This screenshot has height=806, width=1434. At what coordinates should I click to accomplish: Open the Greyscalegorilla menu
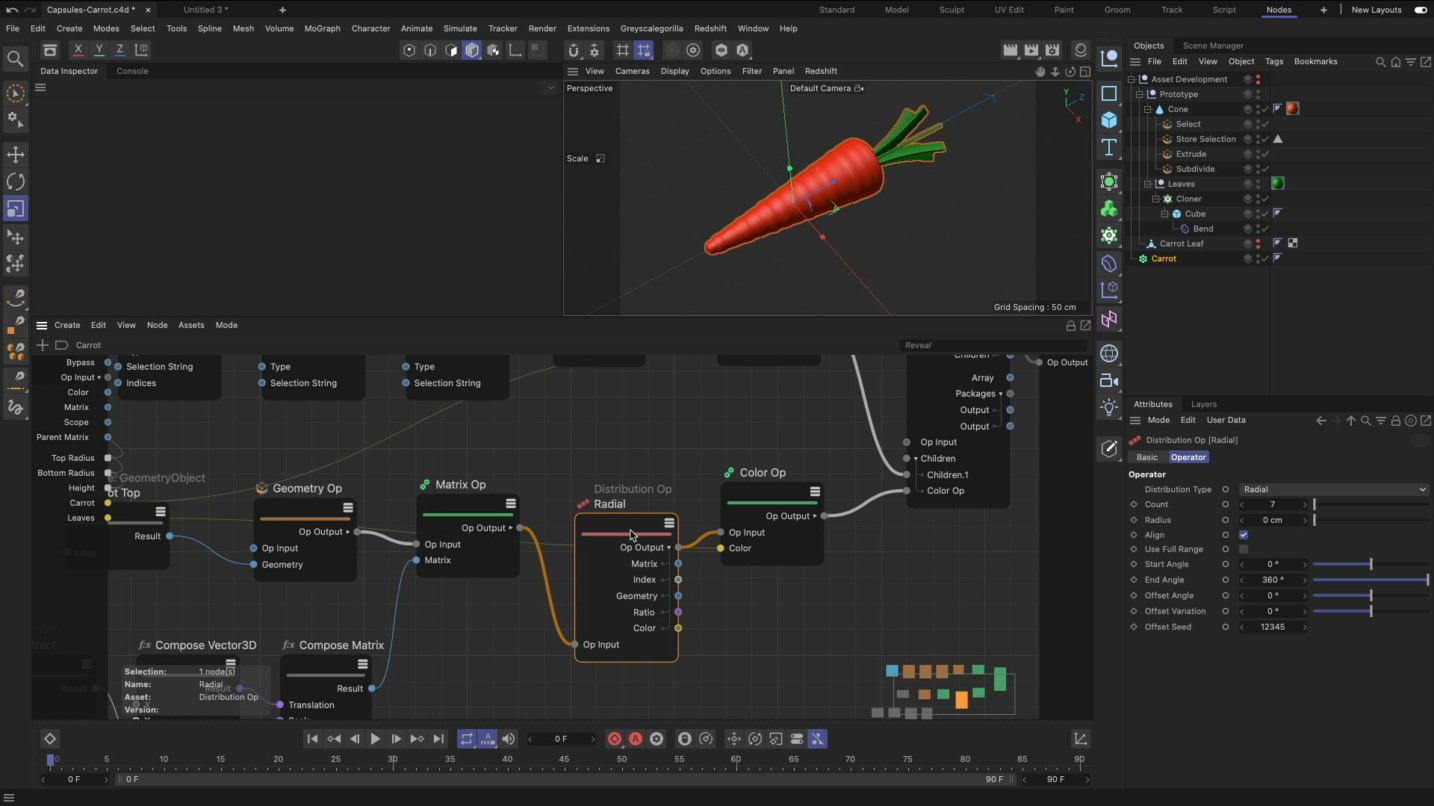click(651, 28)
